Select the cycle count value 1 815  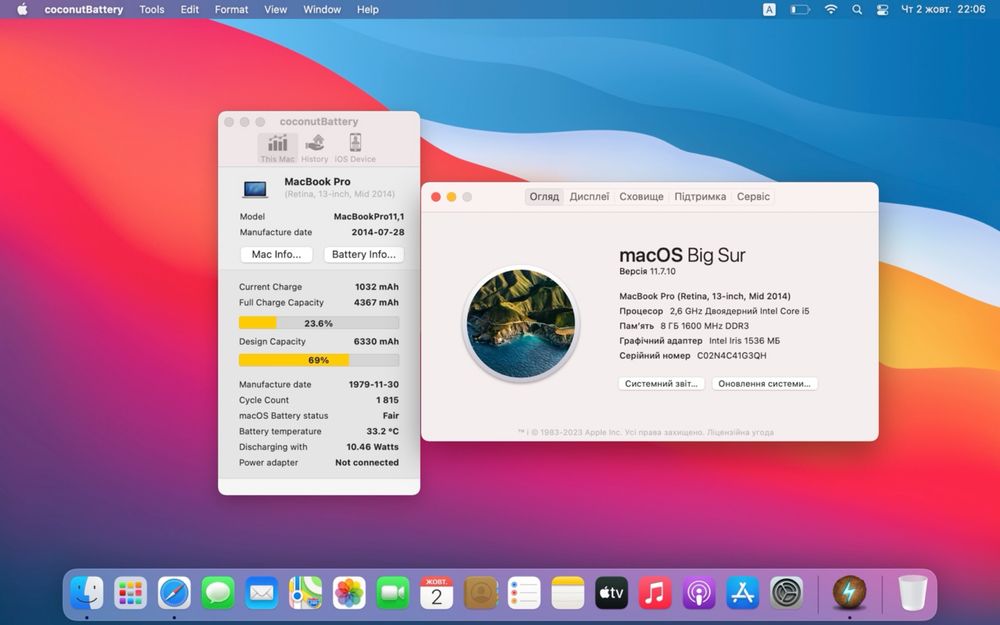click(387, 400)
